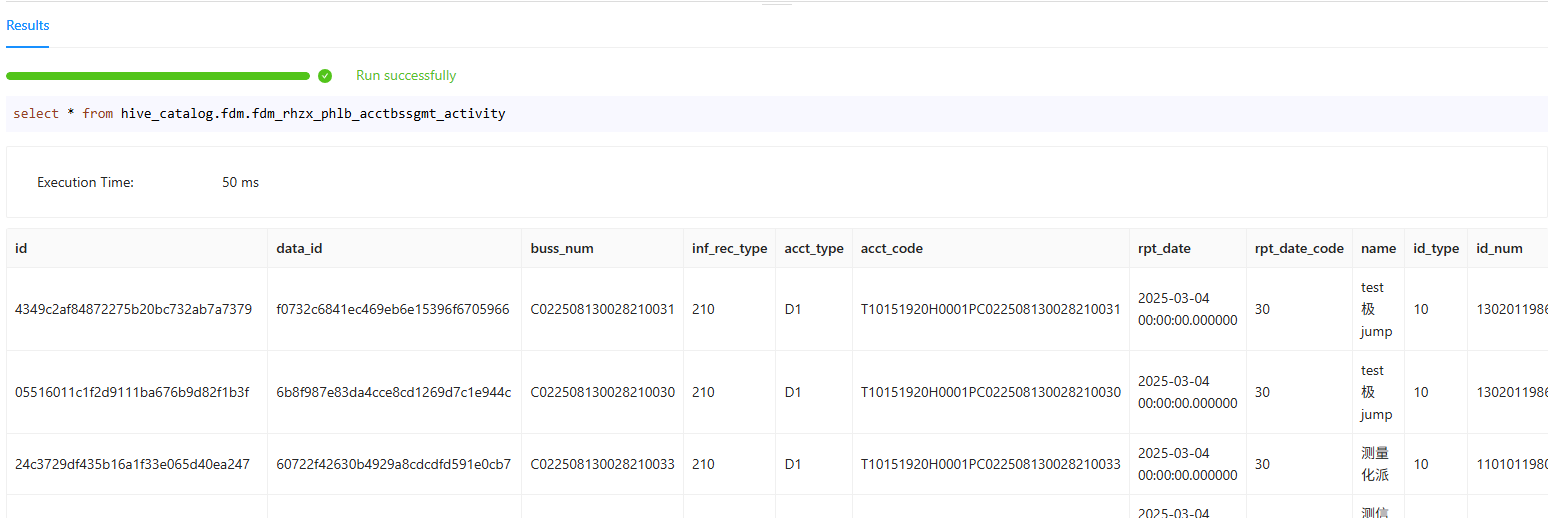Viewport: 1548px width, 518px height.
Task: Click the SQL select query text
Action: pos(259,114)
